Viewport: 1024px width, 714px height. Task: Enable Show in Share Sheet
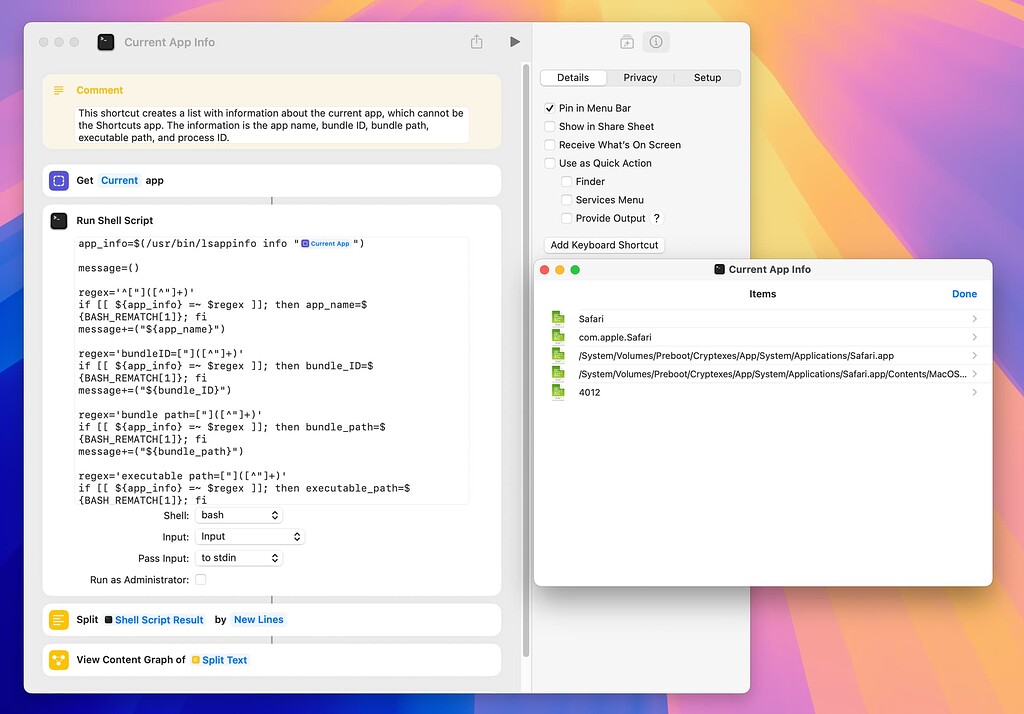[x=549, y=126]
